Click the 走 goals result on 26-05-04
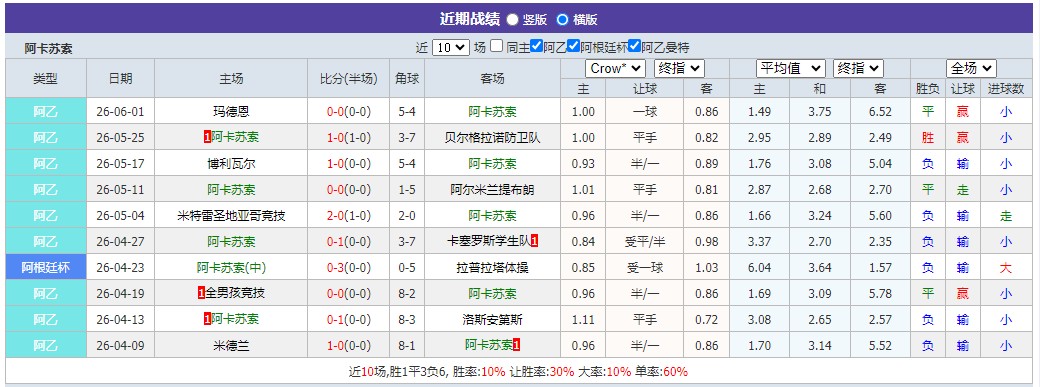This screenshot has width=1040, height=387. 1006,216
